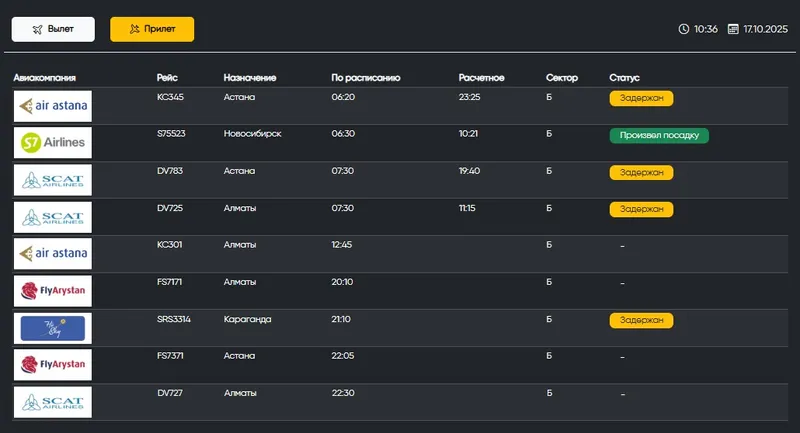Click the clock icon beside 10:36
This screenshot has height=433, width=800.
click(684, 29)
